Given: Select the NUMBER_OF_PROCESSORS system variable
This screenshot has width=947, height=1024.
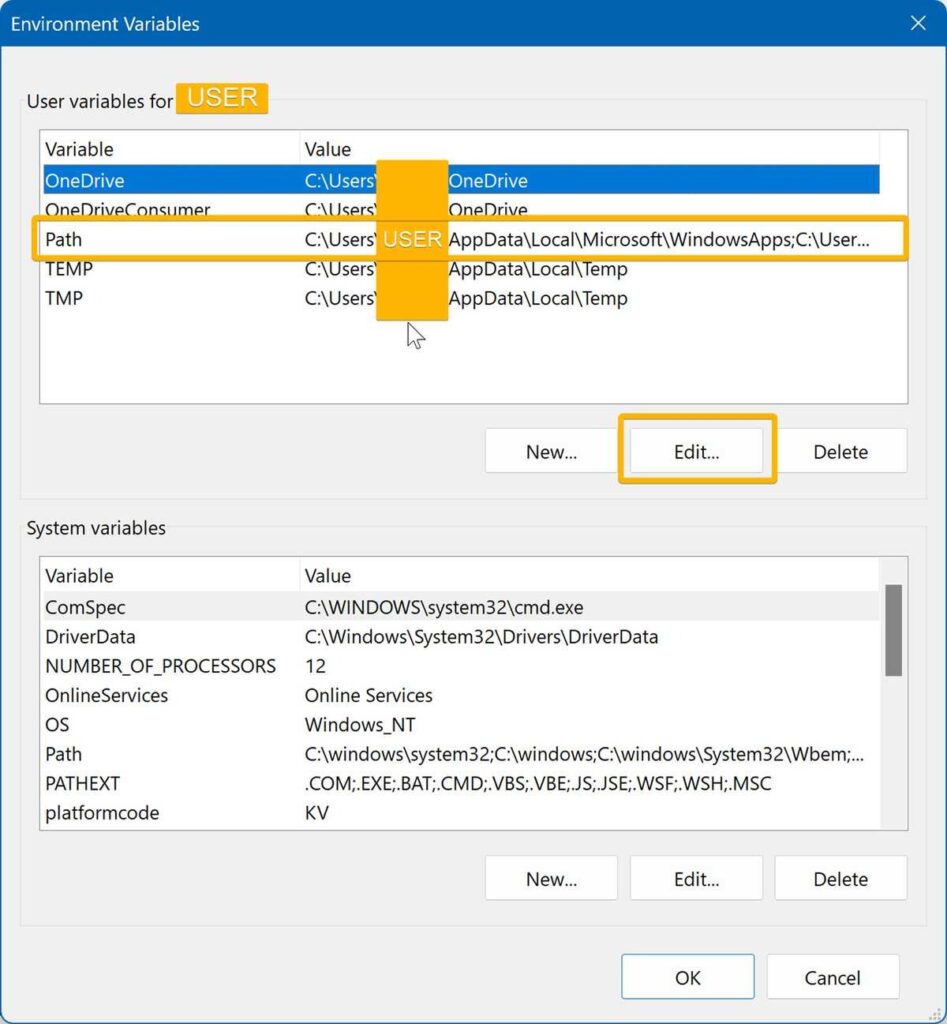Looking at the screenshot, I should coord(461,665).
